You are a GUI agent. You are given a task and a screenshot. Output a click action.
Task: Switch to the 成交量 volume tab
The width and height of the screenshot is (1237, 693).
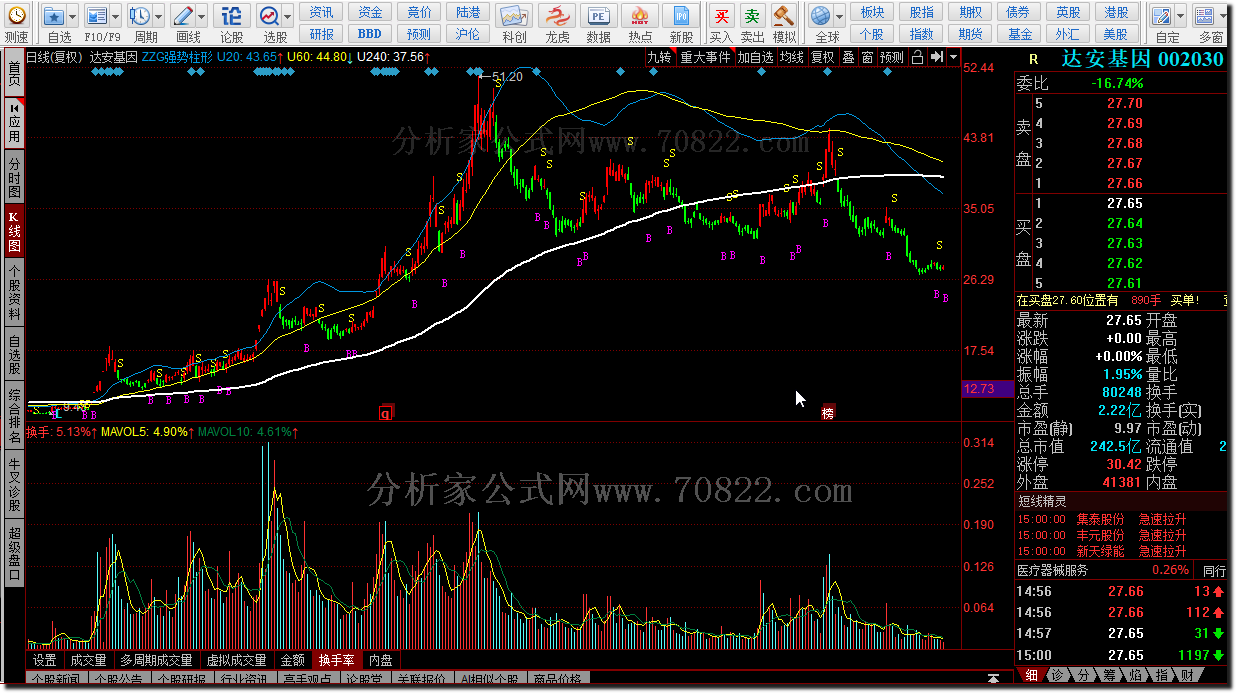88,660
